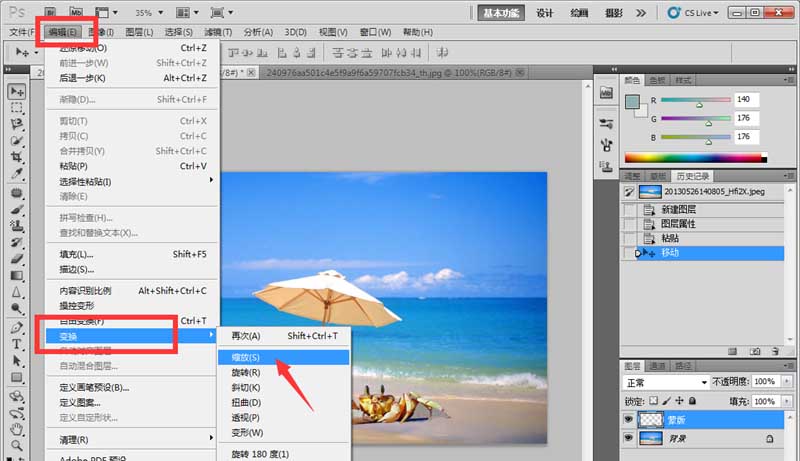Click the R red color slider
The width and height of the screenshot is (800, 461).
pos(696,100)
